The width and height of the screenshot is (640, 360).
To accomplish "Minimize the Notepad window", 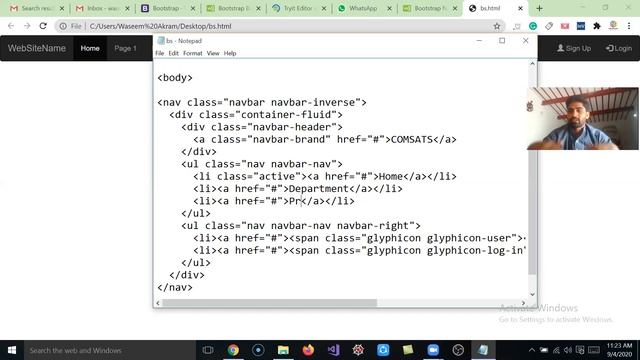I will pos(479,40).
